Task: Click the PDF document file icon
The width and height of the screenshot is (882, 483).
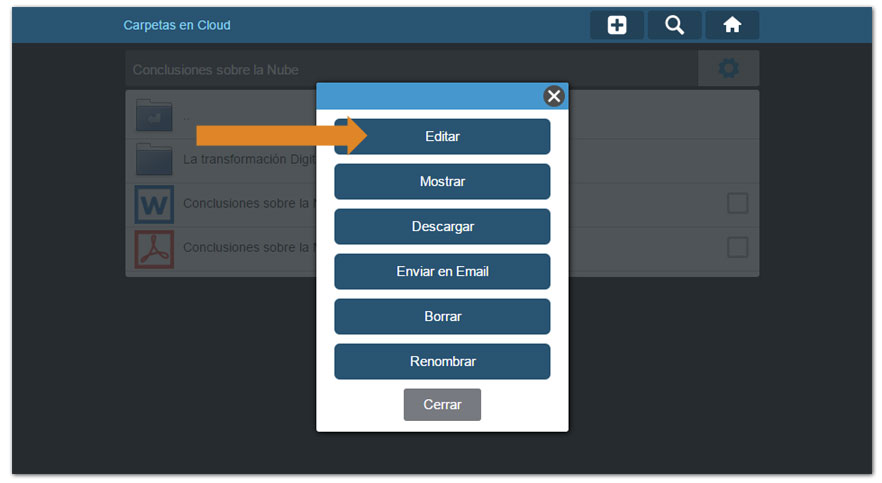Action: (x=154, y=248)
